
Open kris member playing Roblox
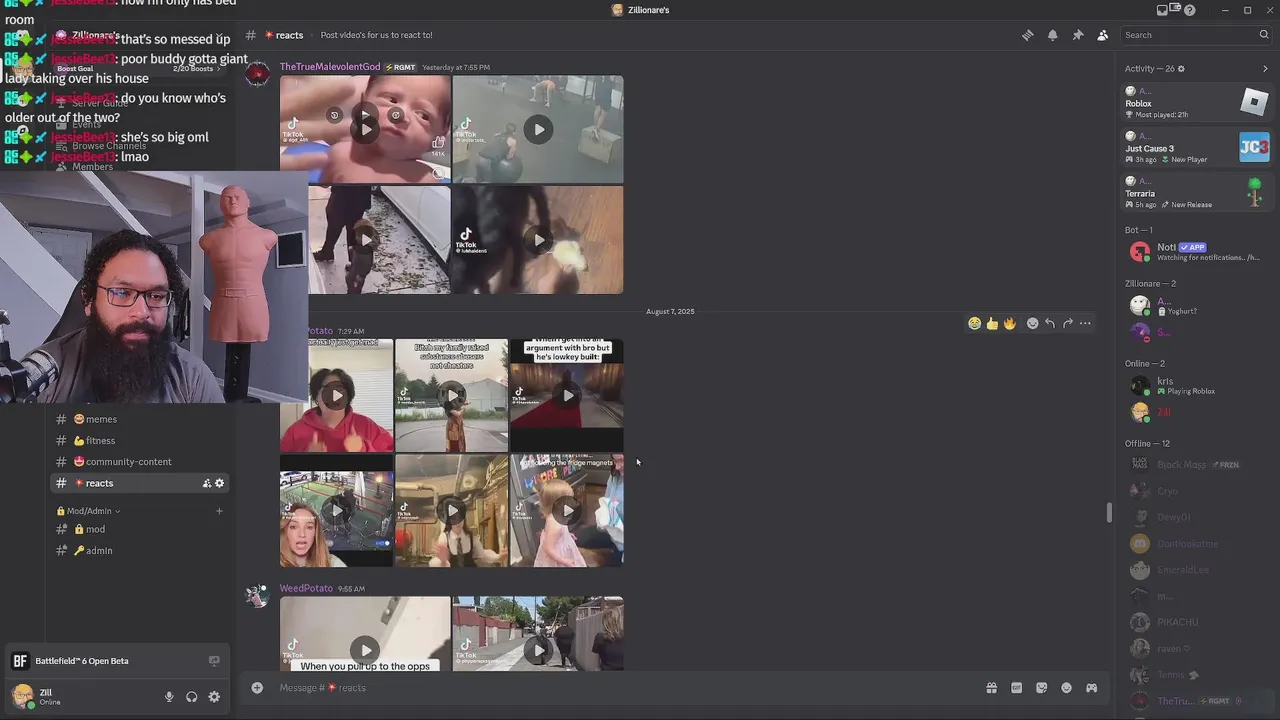tap(1197, 385)
